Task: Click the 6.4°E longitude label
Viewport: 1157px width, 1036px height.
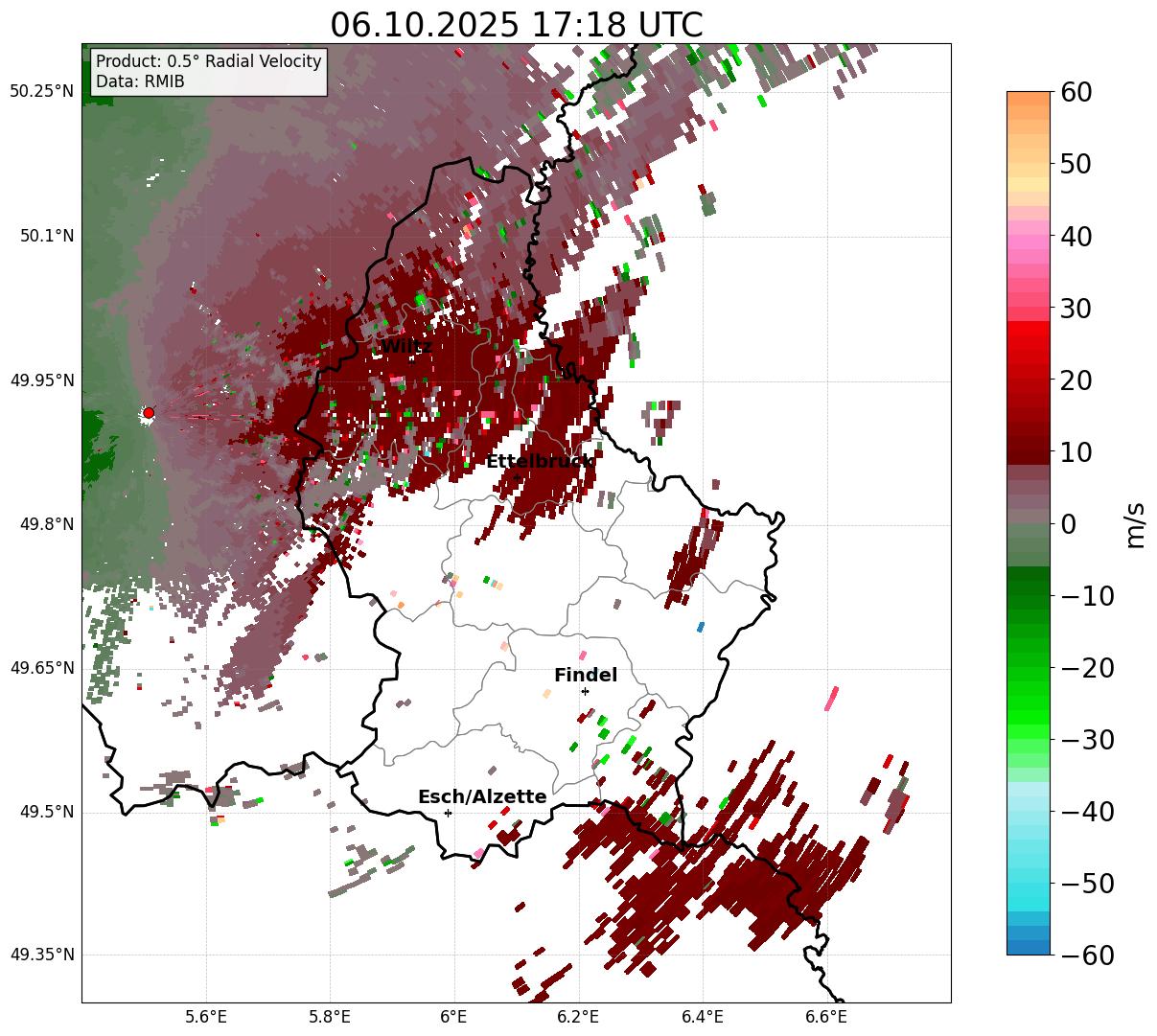Action: [702, 1016]
